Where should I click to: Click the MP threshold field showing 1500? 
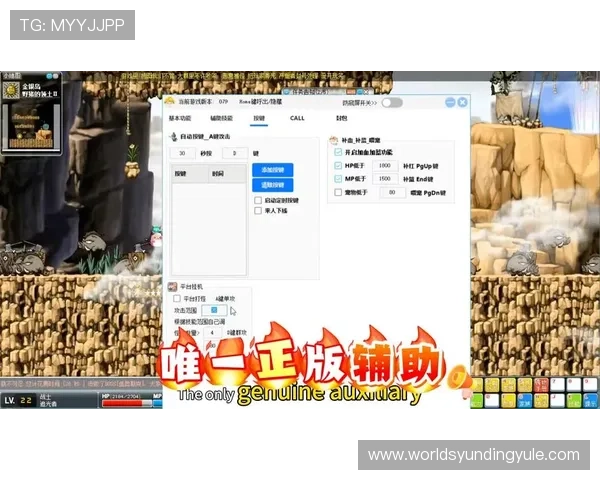[385, 179]
